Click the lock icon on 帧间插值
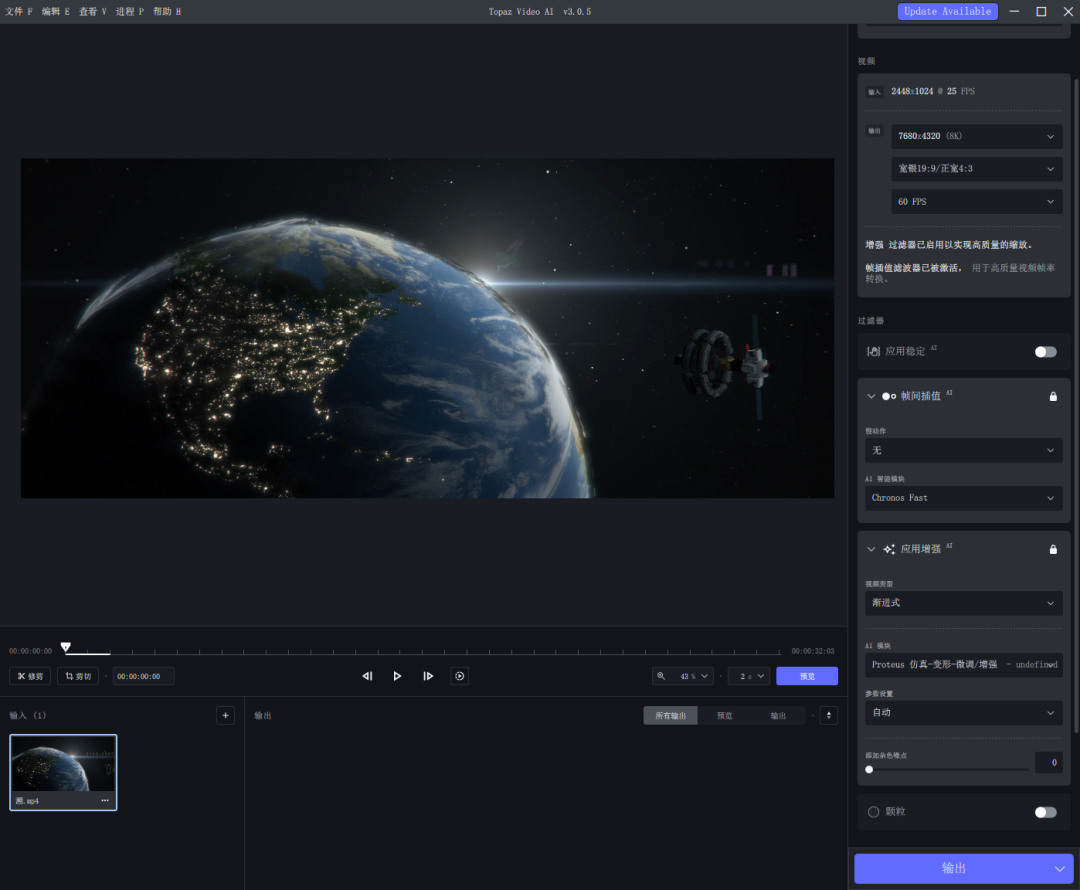 (1052, 396)
